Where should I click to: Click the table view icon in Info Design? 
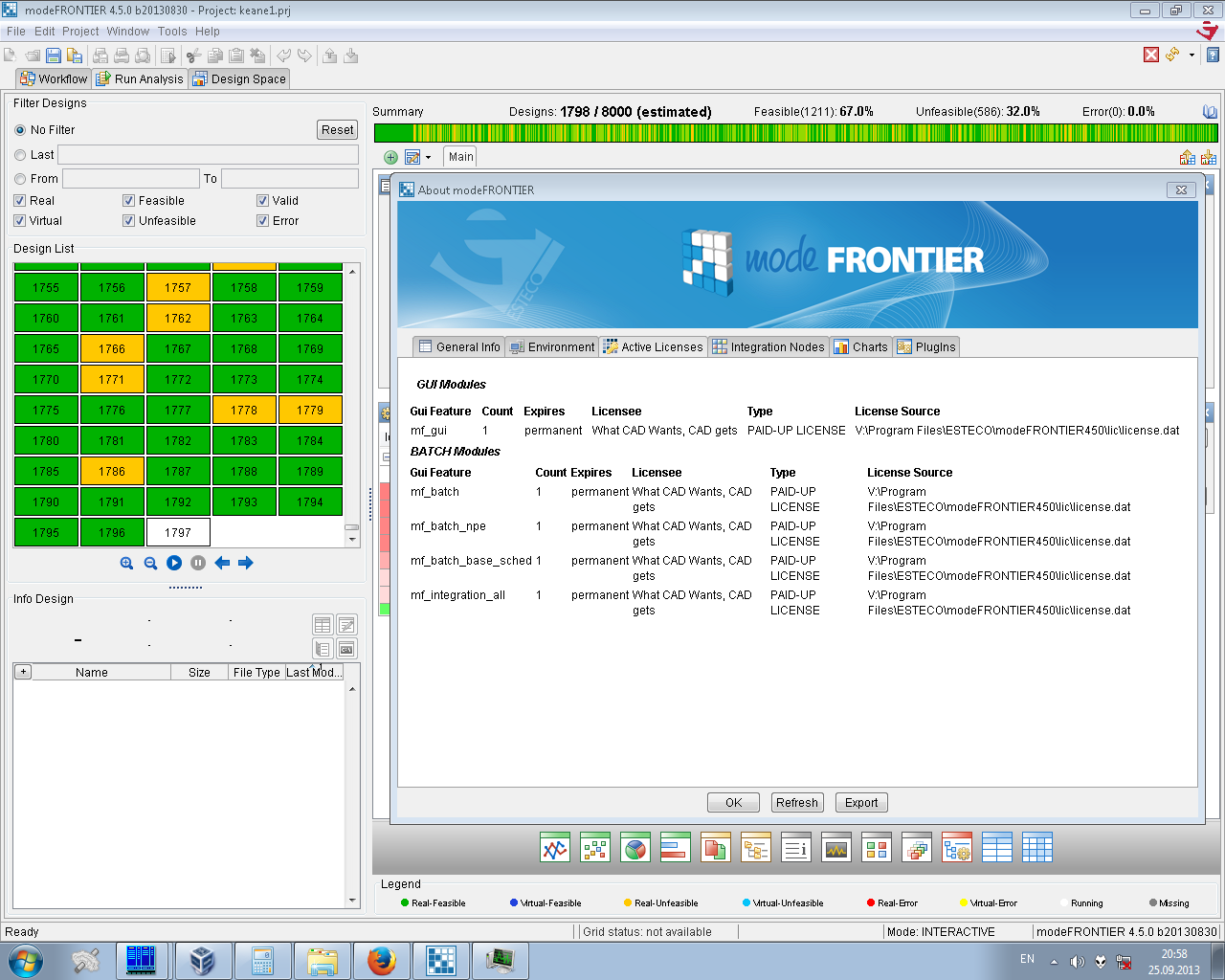tap(323, 625)
